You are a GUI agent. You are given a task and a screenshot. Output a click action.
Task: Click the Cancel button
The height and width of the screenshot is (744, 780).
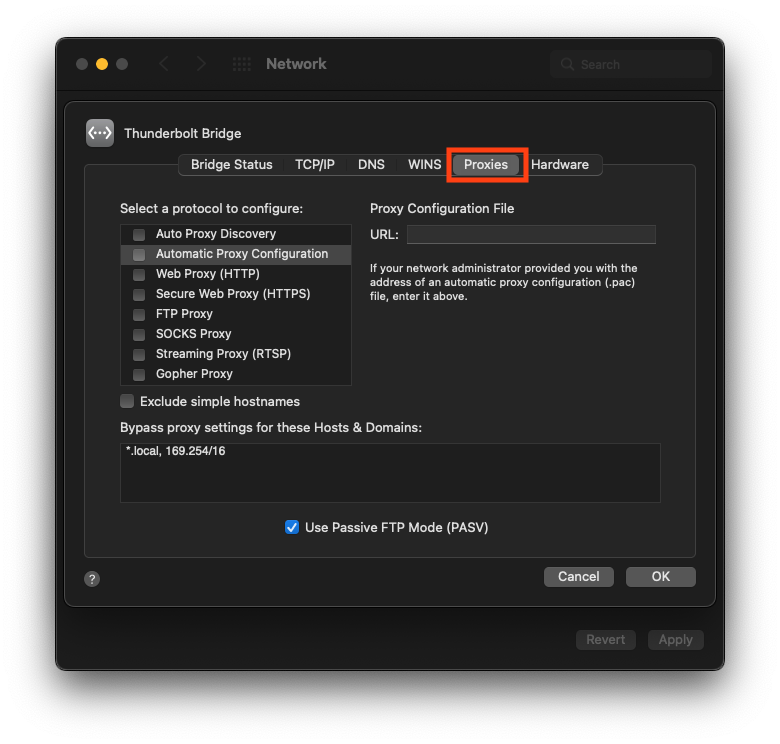click(x=578, y=576)
